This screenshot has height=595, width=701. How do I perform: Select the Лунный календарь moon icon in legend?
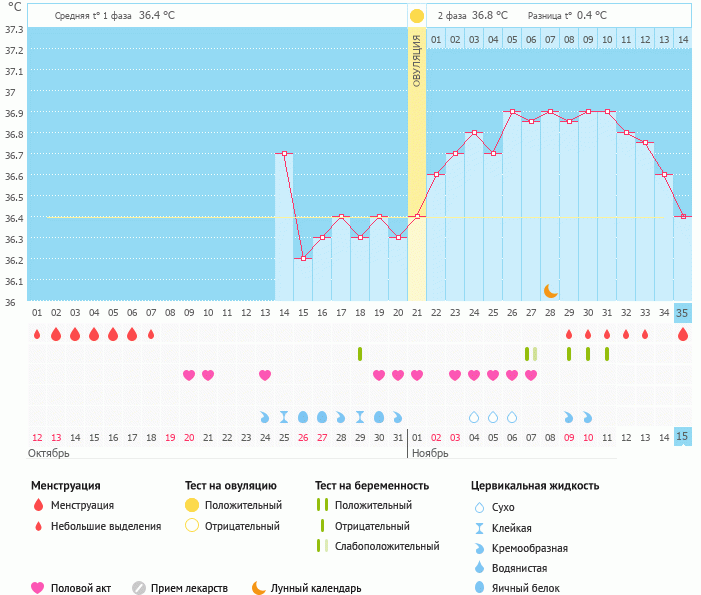(x=258, y=588)
